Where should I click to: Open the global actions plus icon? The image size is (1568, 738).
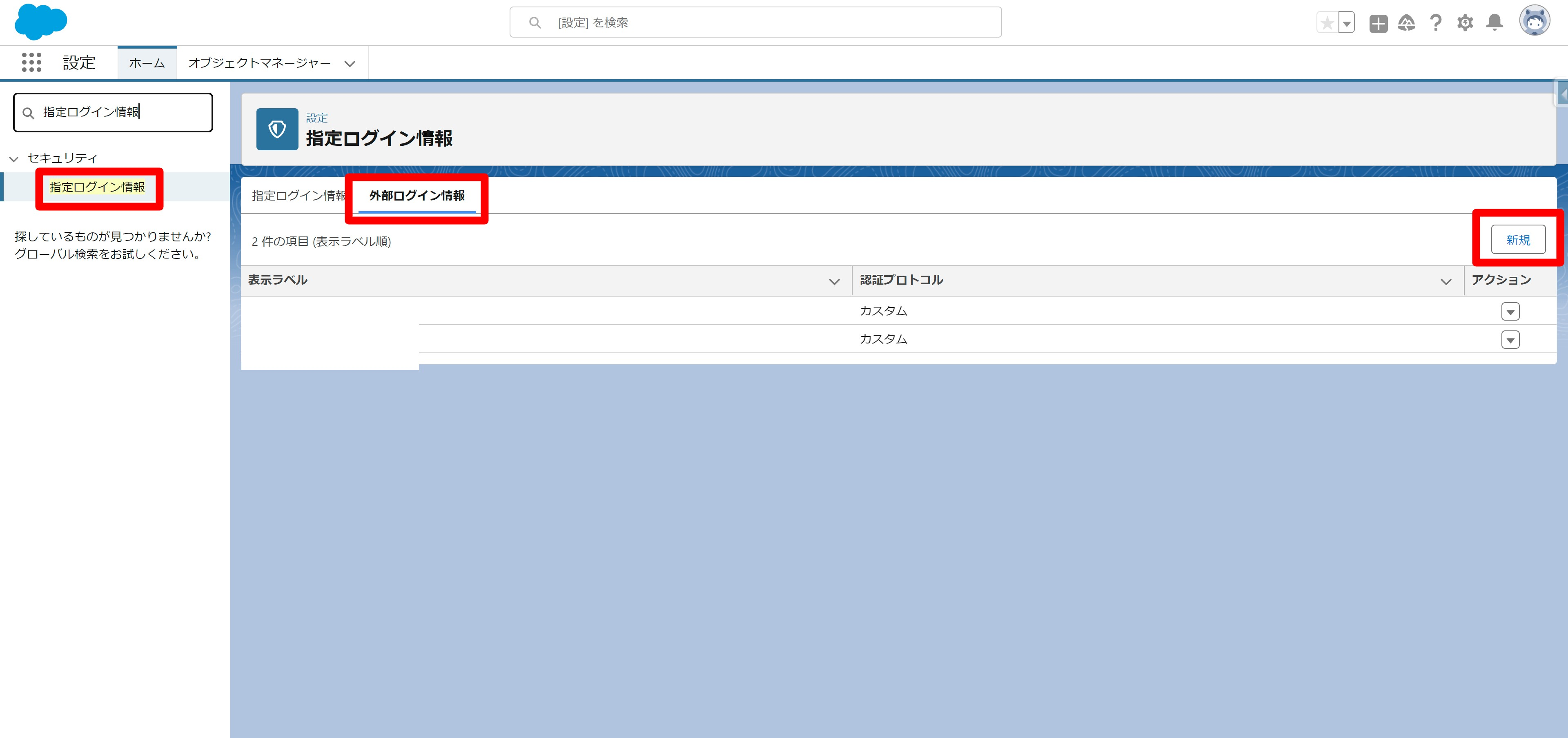click(1378, 23)
